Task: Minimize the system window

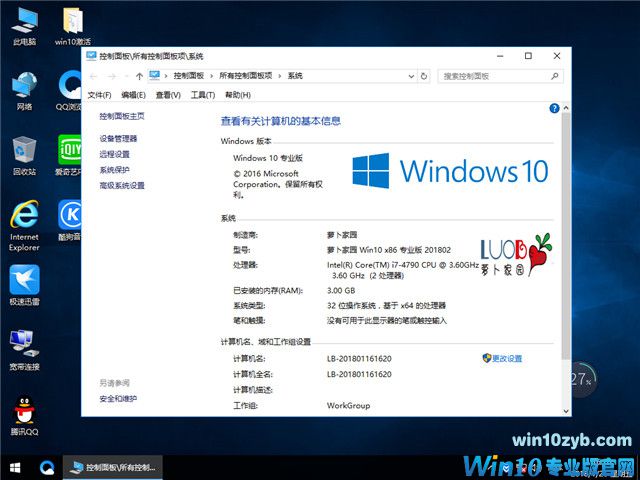Action: click(500, 56)
